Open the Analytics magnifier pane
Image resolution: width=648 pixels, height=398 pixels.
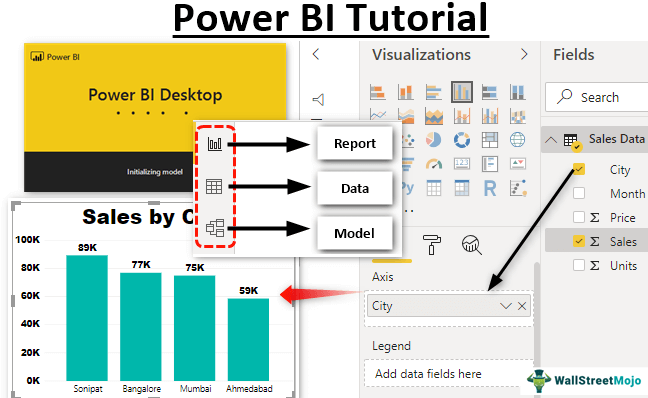472,245
